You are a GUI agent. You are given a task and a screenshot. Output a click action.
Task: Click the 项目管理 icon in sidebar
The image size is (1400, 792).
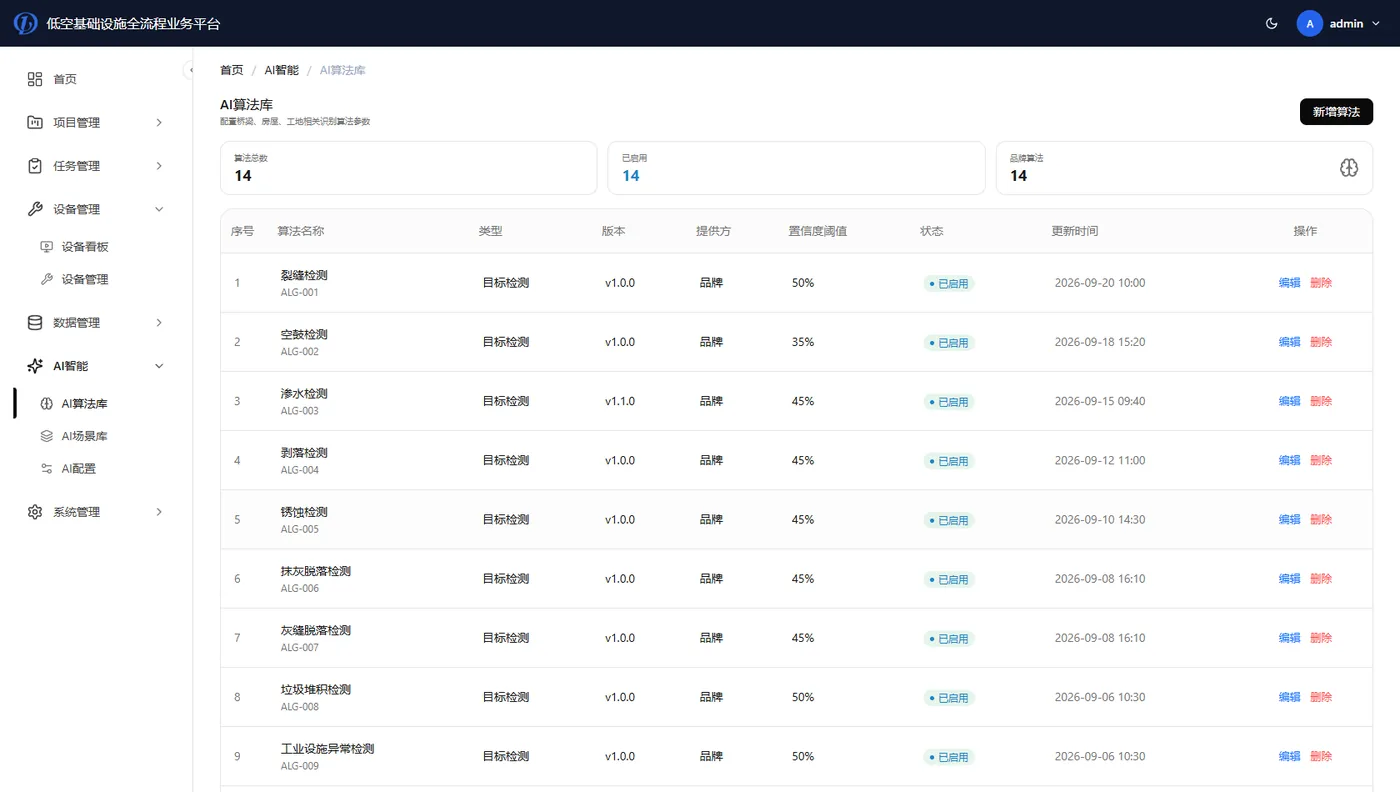(35, 122)
